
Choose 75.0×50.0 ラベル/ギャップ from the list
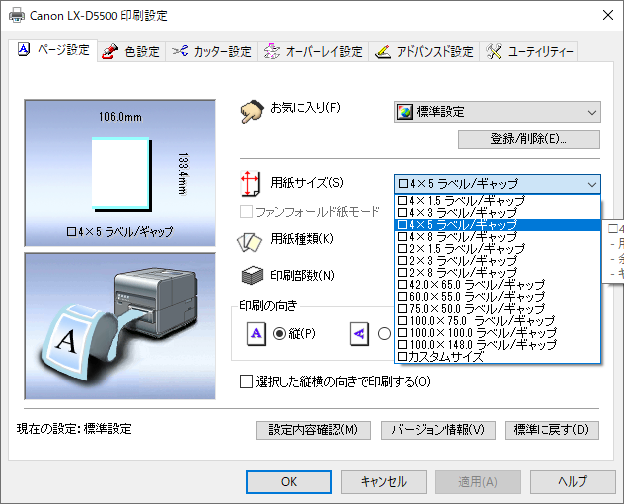[497, 309]
